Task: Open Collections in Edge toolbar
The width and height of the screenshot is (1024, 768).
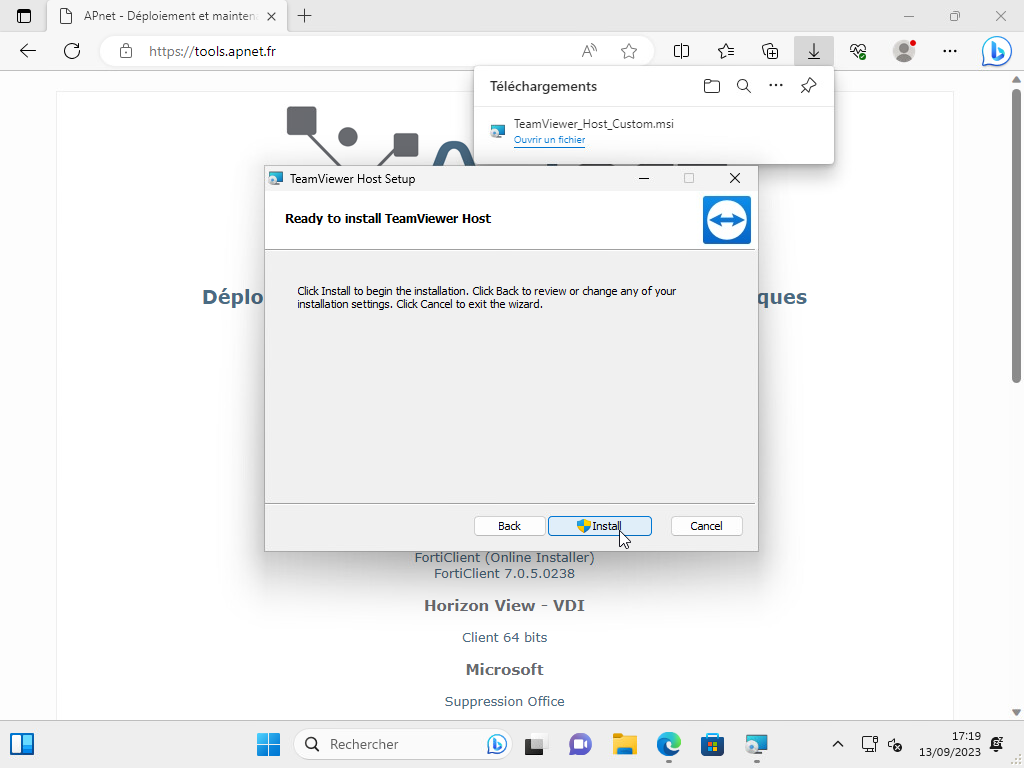Action: click(x=770, y=51)
